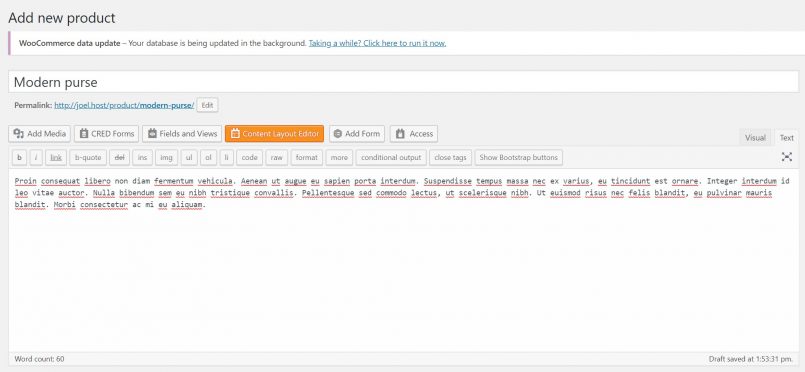Switch to the Visual editor tab
This screenshot has height=372, width=805.
click(755, 138)
